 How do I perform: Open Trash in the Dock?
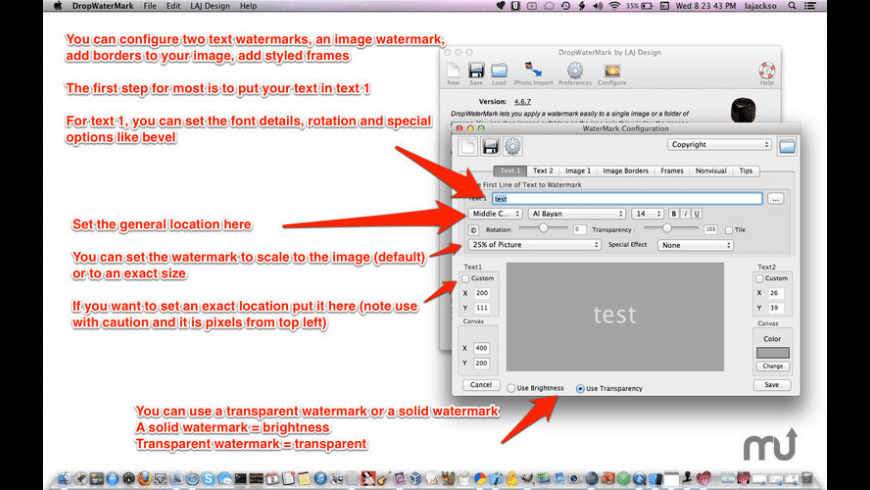[x=807, y=478]
